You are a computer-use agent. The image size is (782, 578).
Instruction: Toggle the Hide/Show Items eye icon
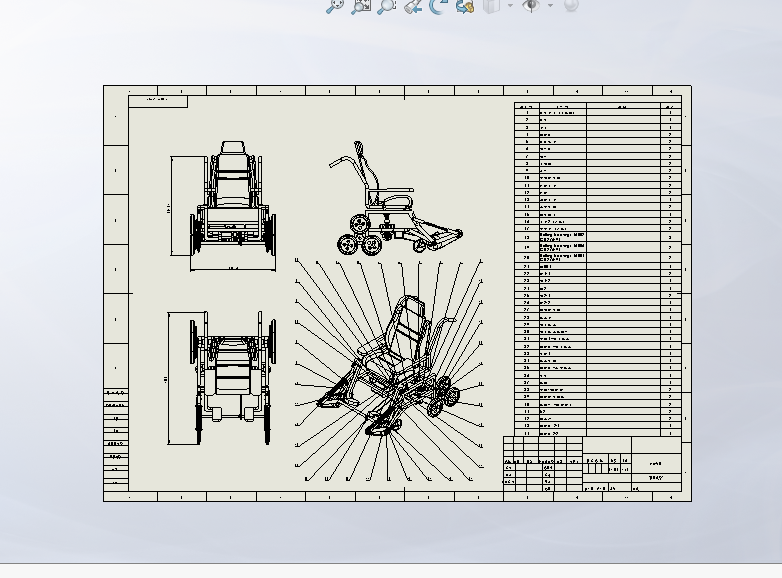tap(531, 6)
